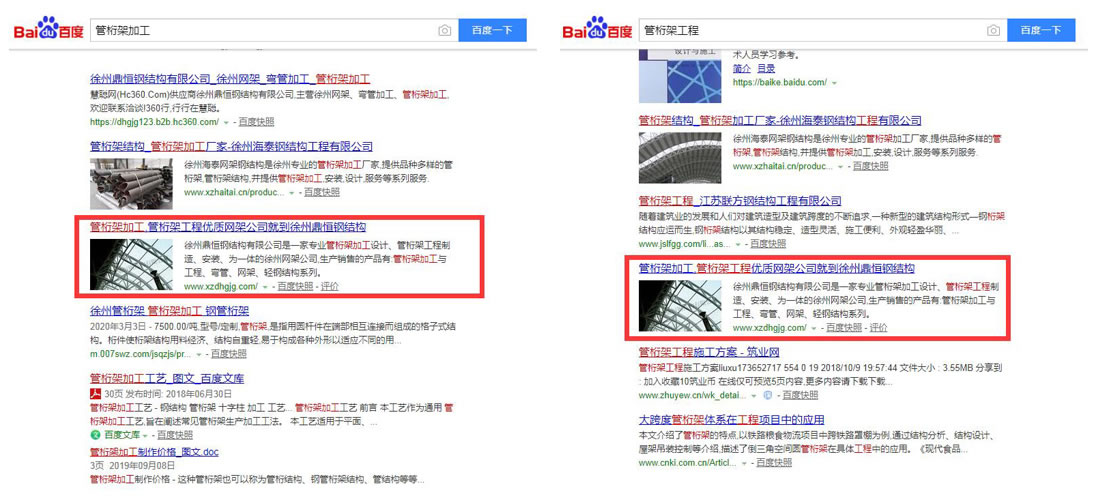
Task: Click the camera icon in the 管桁架工程 search box
Action: 993,31
